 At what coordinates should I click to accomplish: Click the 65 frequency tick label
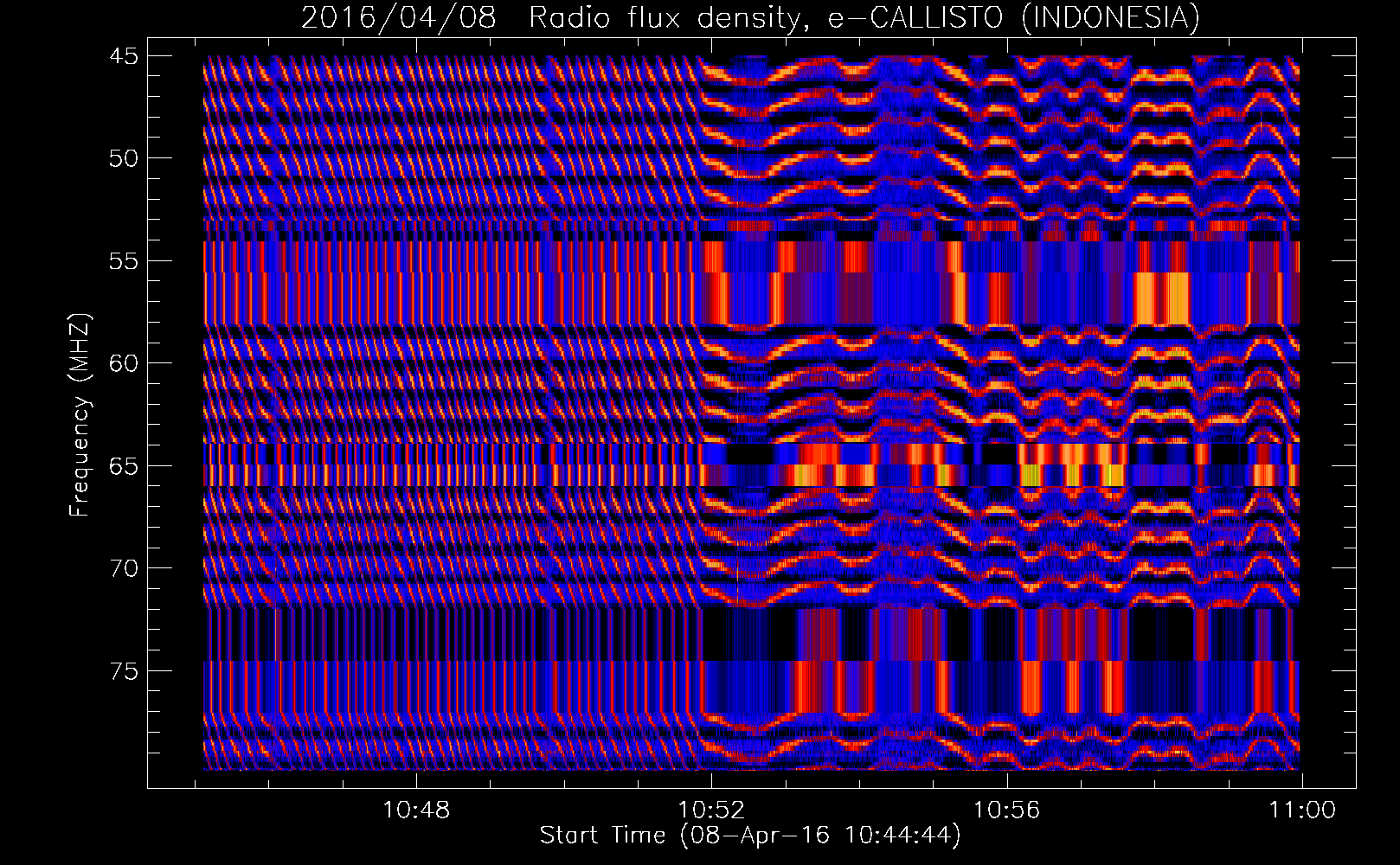123,466
